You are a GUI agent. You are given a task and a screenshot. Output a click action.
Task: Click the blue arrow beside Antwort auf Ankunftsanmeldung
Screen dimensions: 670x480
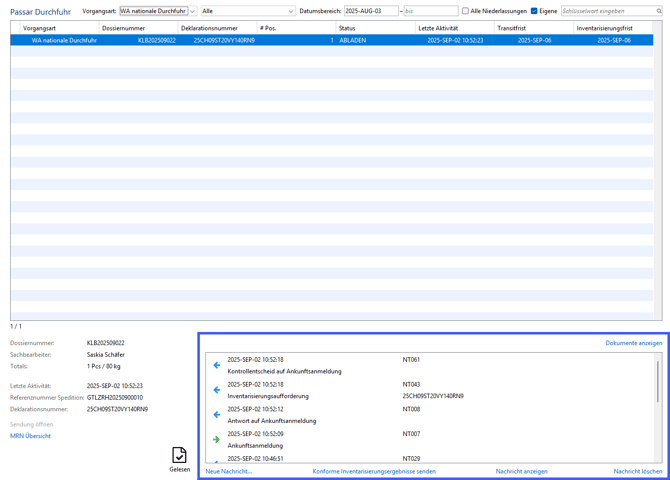(217, 415)
